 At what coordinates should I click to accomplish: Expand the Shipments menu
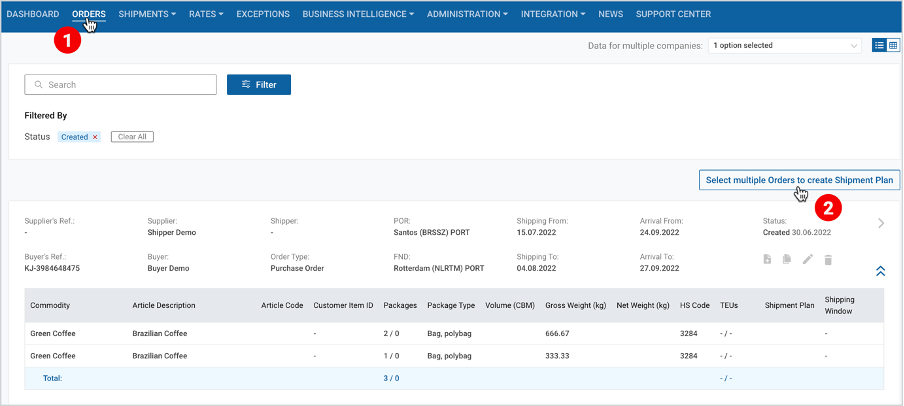147,14
